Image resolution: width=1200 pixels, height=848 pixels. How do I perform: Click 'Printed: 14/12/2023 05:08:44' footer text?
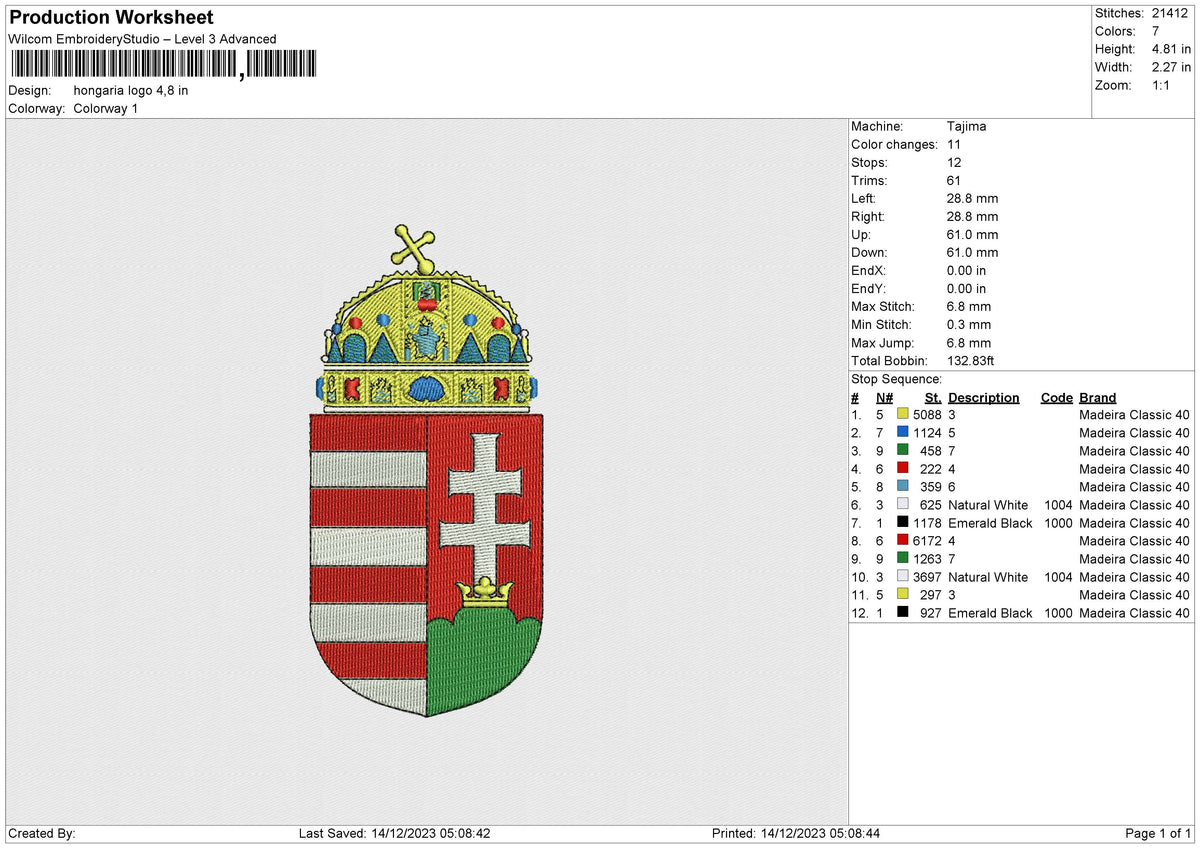795,833
